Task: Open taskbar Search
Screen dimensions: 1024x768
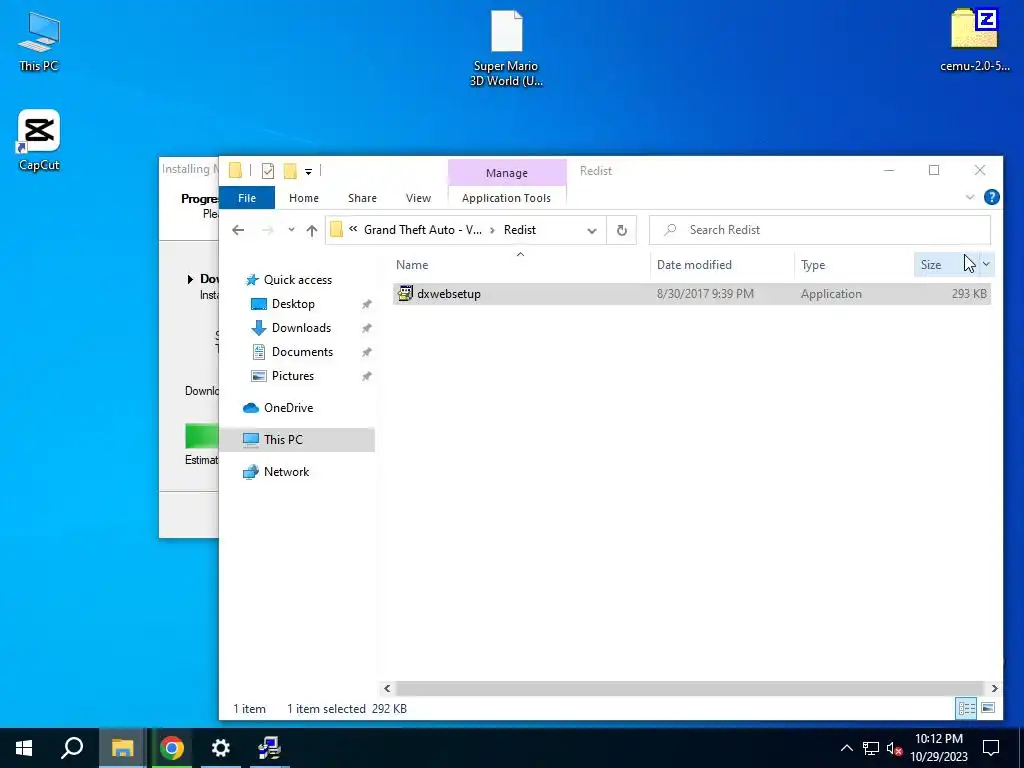Action: [x=72, y=748]
